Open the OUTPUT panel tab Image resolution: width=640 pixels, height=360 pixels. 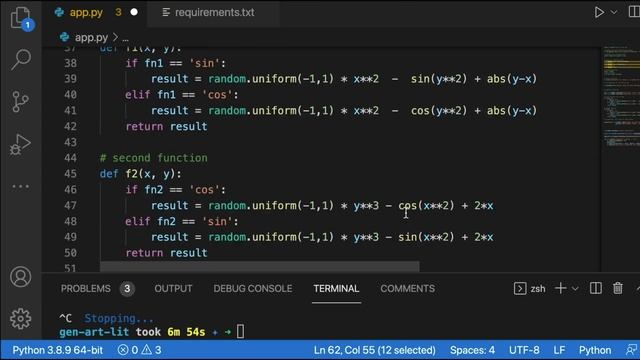[x=173, y=289]
